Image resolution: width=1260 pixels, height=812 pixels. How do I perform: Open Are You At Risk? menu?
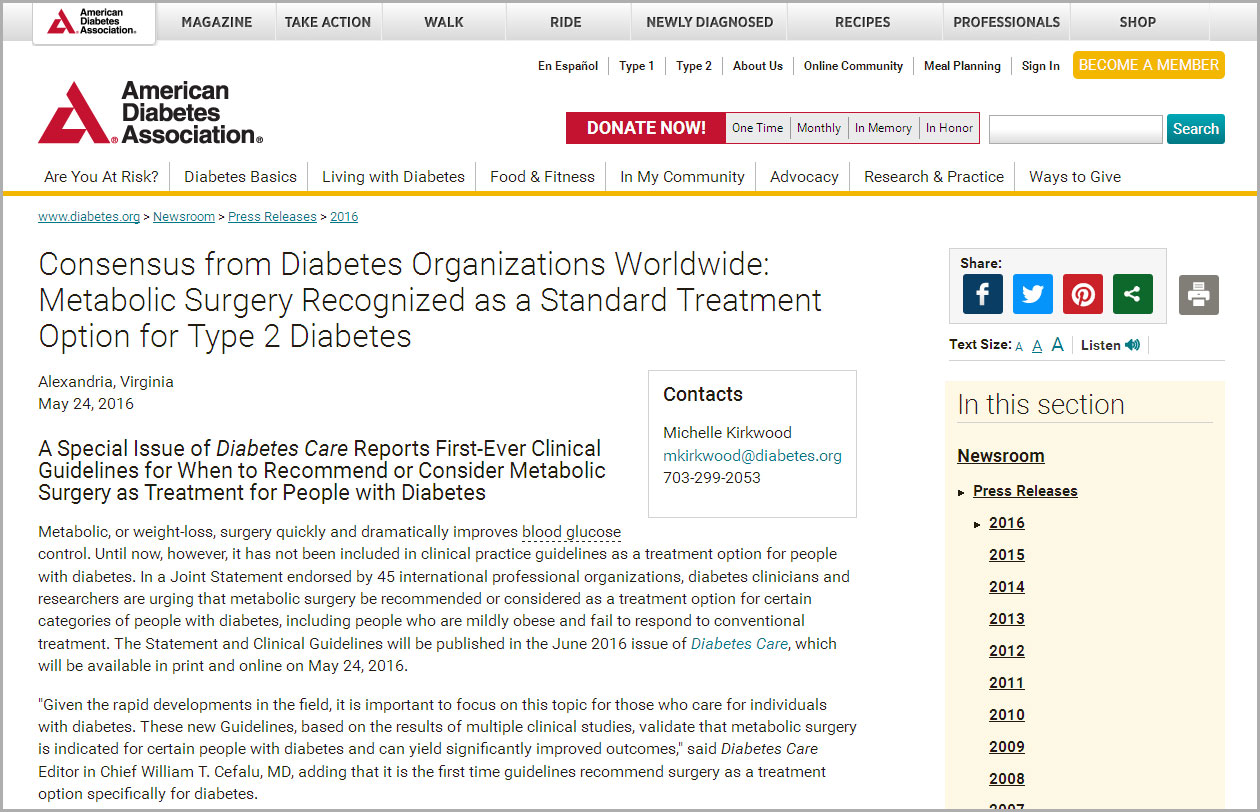[x=101, y=176]
